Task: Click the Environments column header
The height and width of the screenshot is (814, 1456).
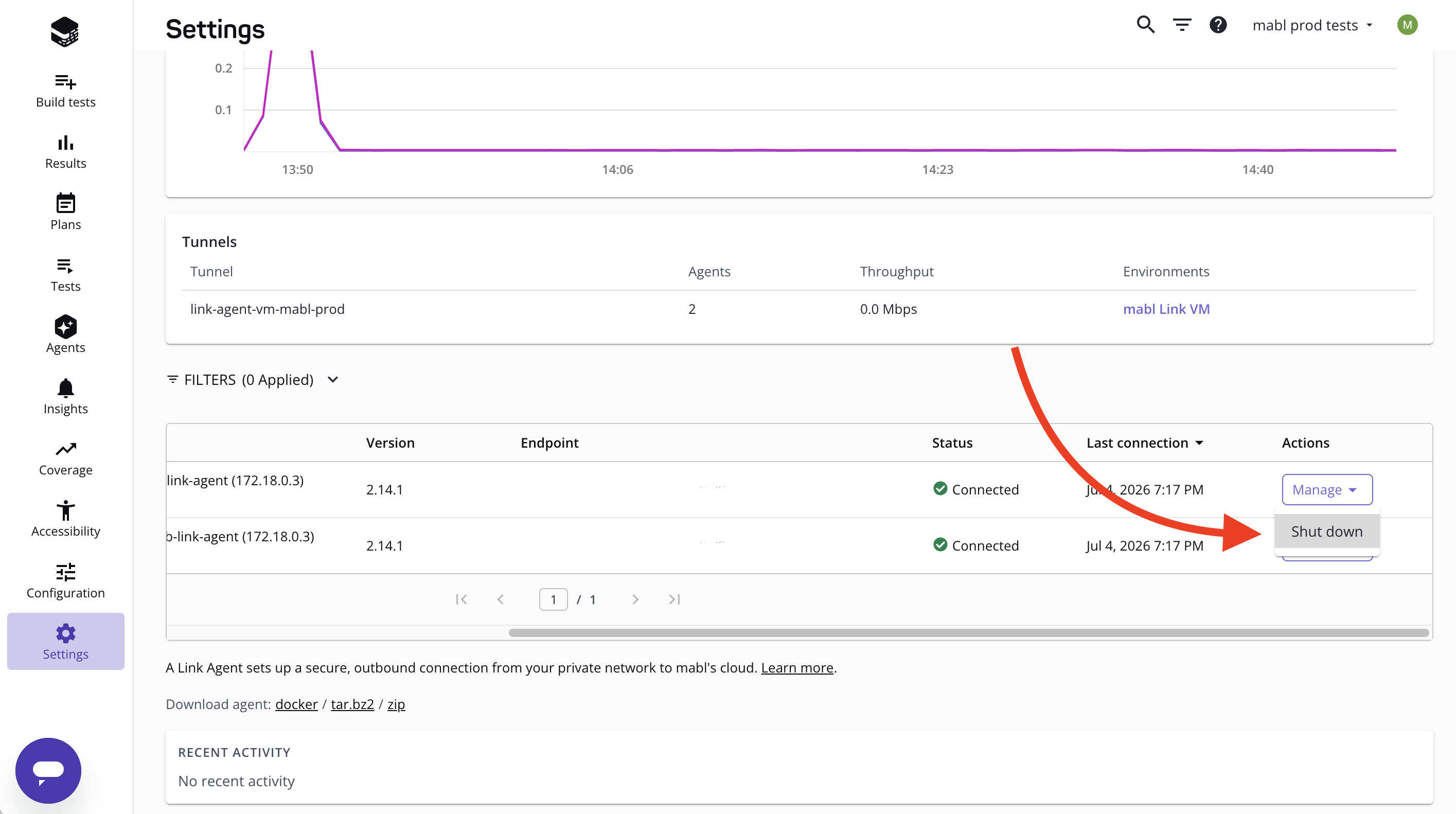Action: click(x=1165, y=271)
